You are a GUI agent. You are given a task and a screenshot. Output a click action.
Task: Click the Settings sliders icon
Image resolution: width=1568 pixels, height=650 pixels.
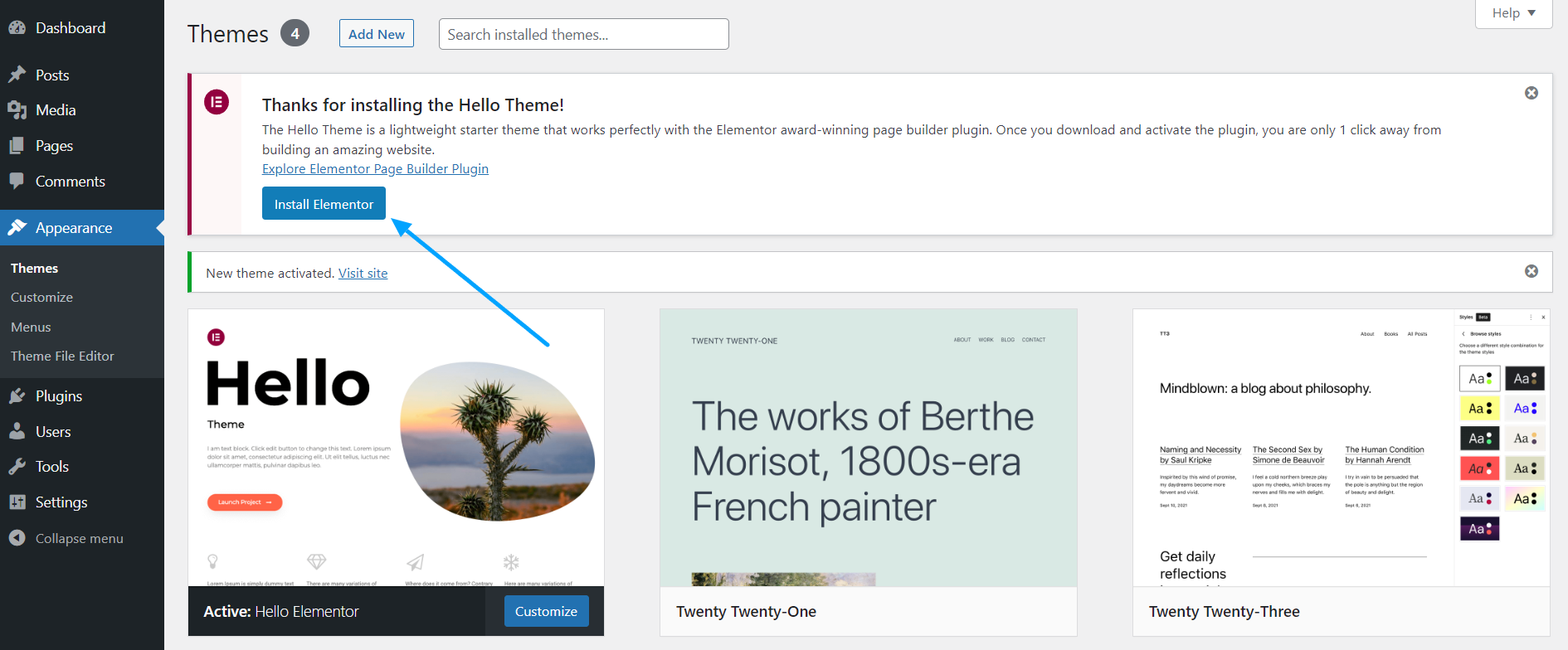coord(17,502)
